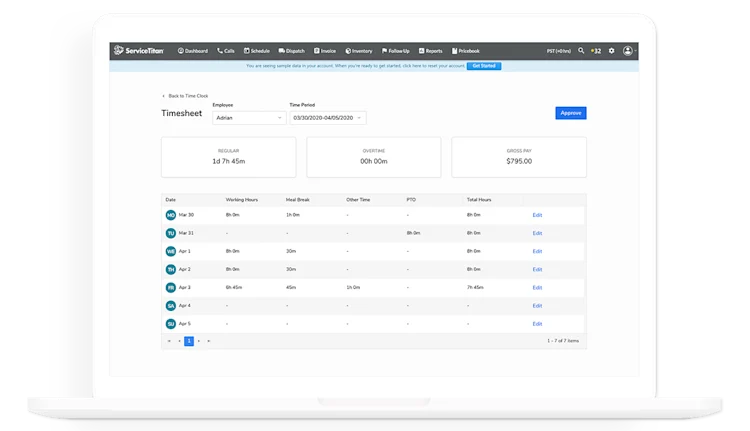
Task: Open the FollowUp section
Action: tap(396, 51)
